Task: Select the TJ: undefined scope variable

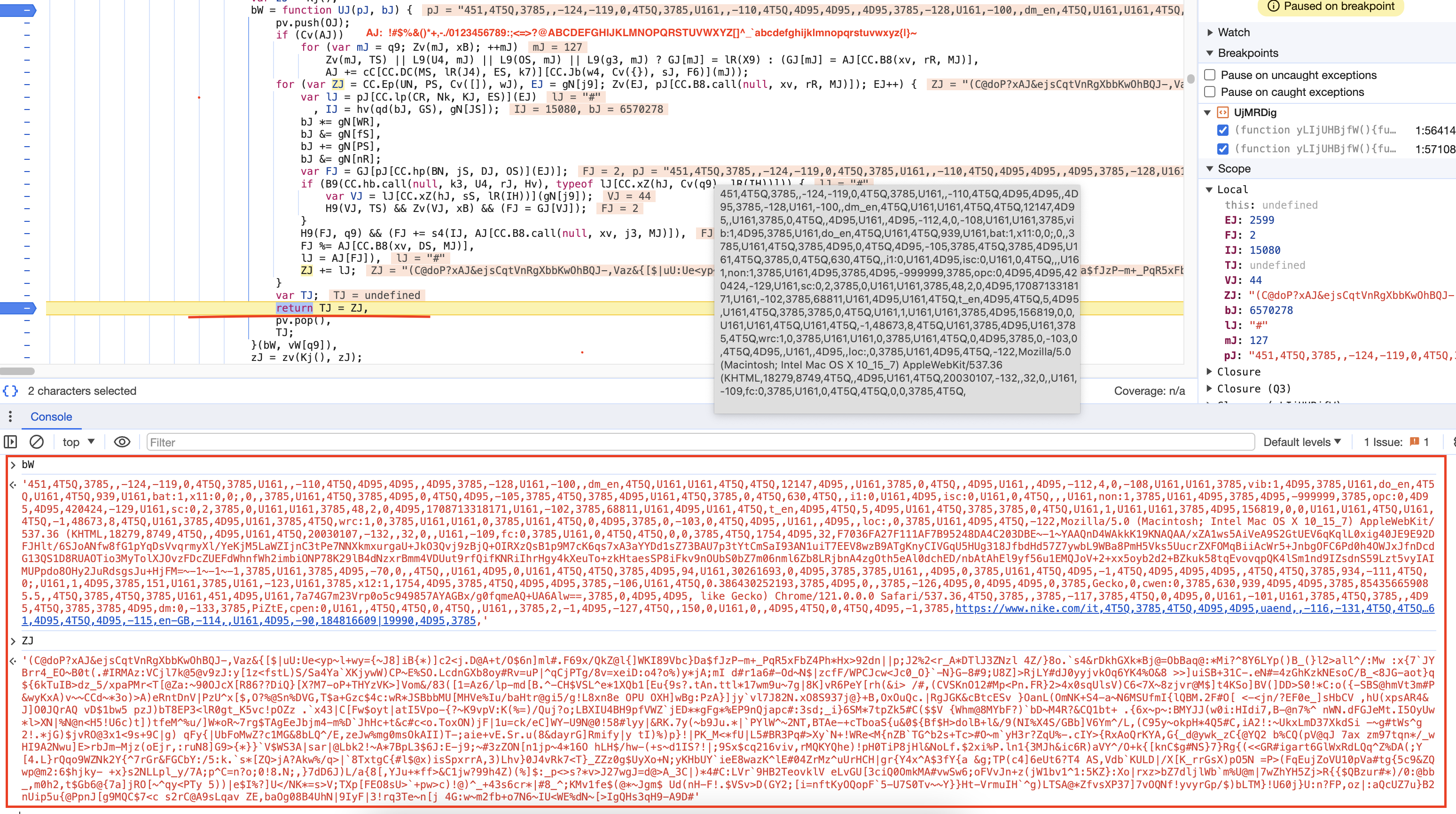Action: tap(1264, 265)
